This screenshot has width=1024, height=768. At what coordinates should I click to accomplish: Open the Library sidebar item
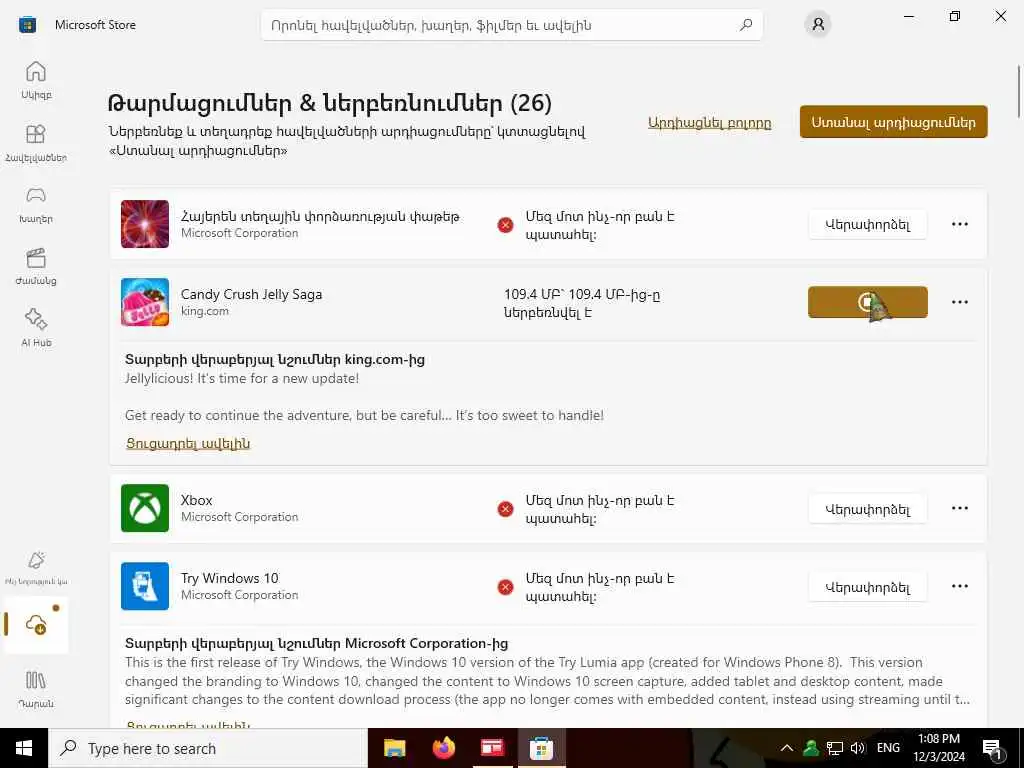click(36, 688)
